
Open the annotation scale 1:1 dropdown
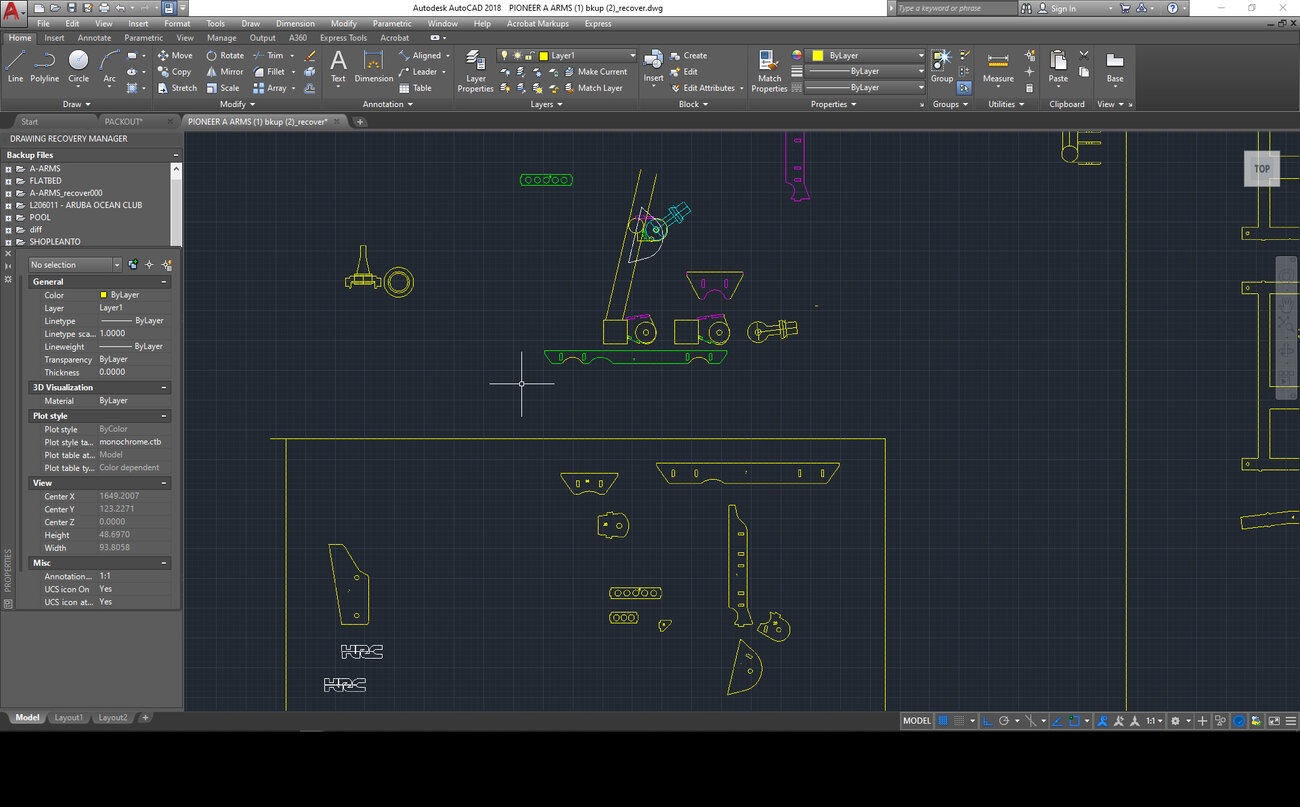pos(1155,720)
